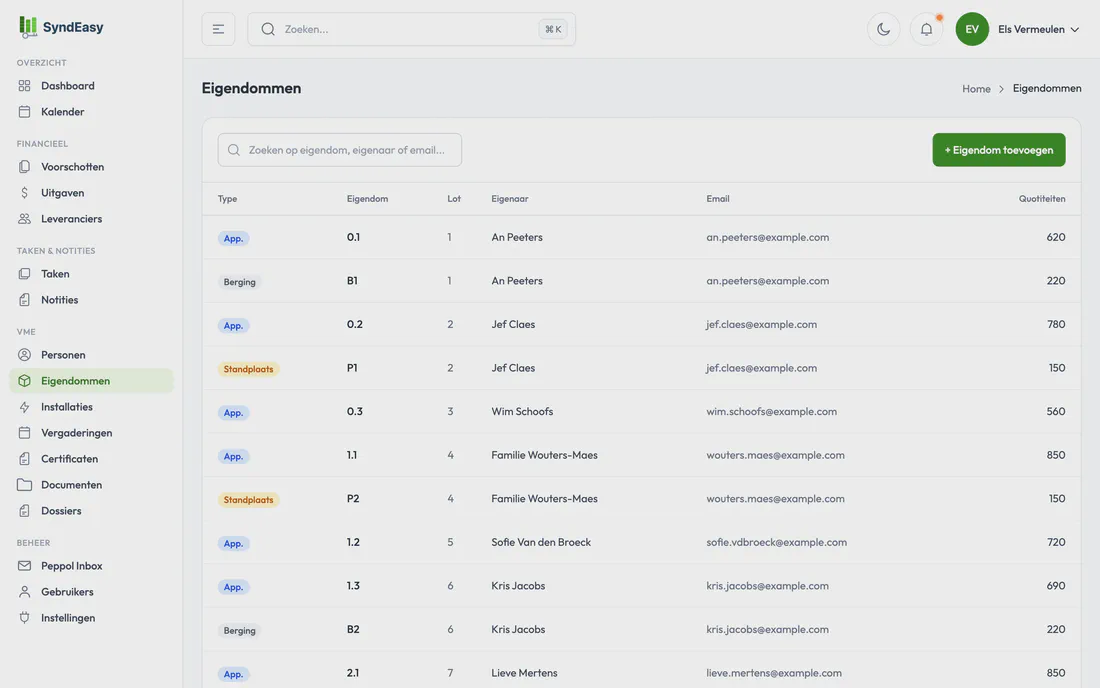The height and width of the screenshot is (688, 1100).
Task: Click the Quotiteiten column header
Action: (1042, 198)
